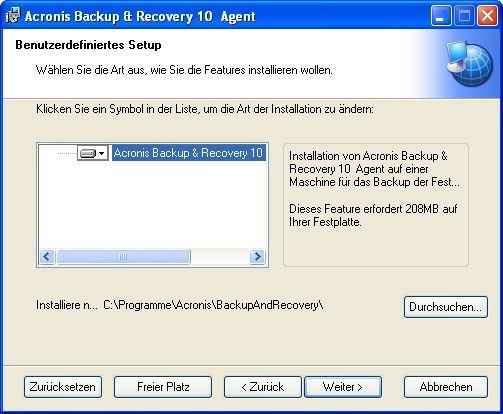503x414 pixels.
Task: Click the 'Dieses Feature erfordert 208MB' description text
Action: point(373,215)
